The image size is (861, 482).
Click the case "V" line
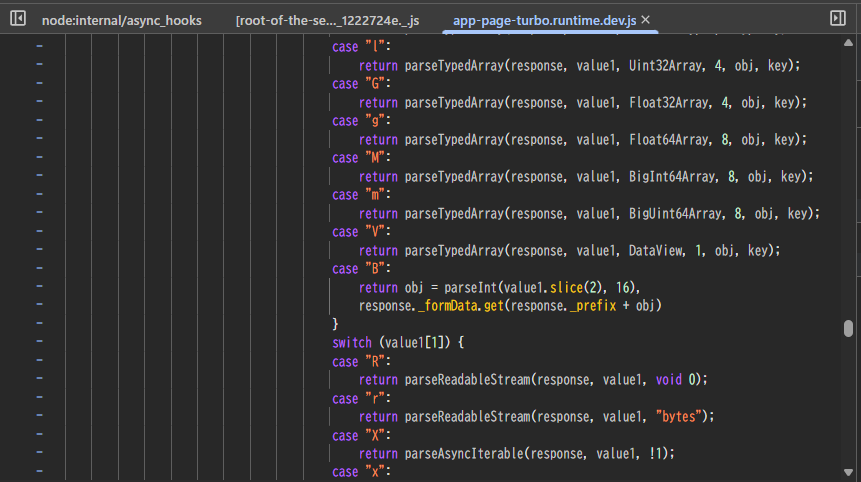[x=361, y=232]
